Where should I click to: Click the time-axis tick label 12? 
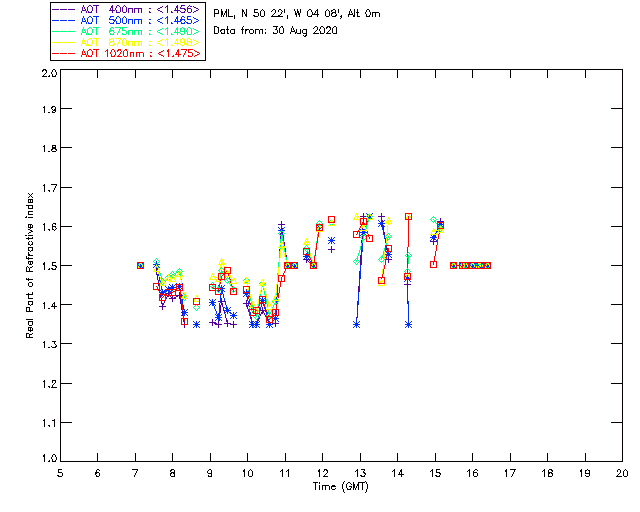[322, 473]
